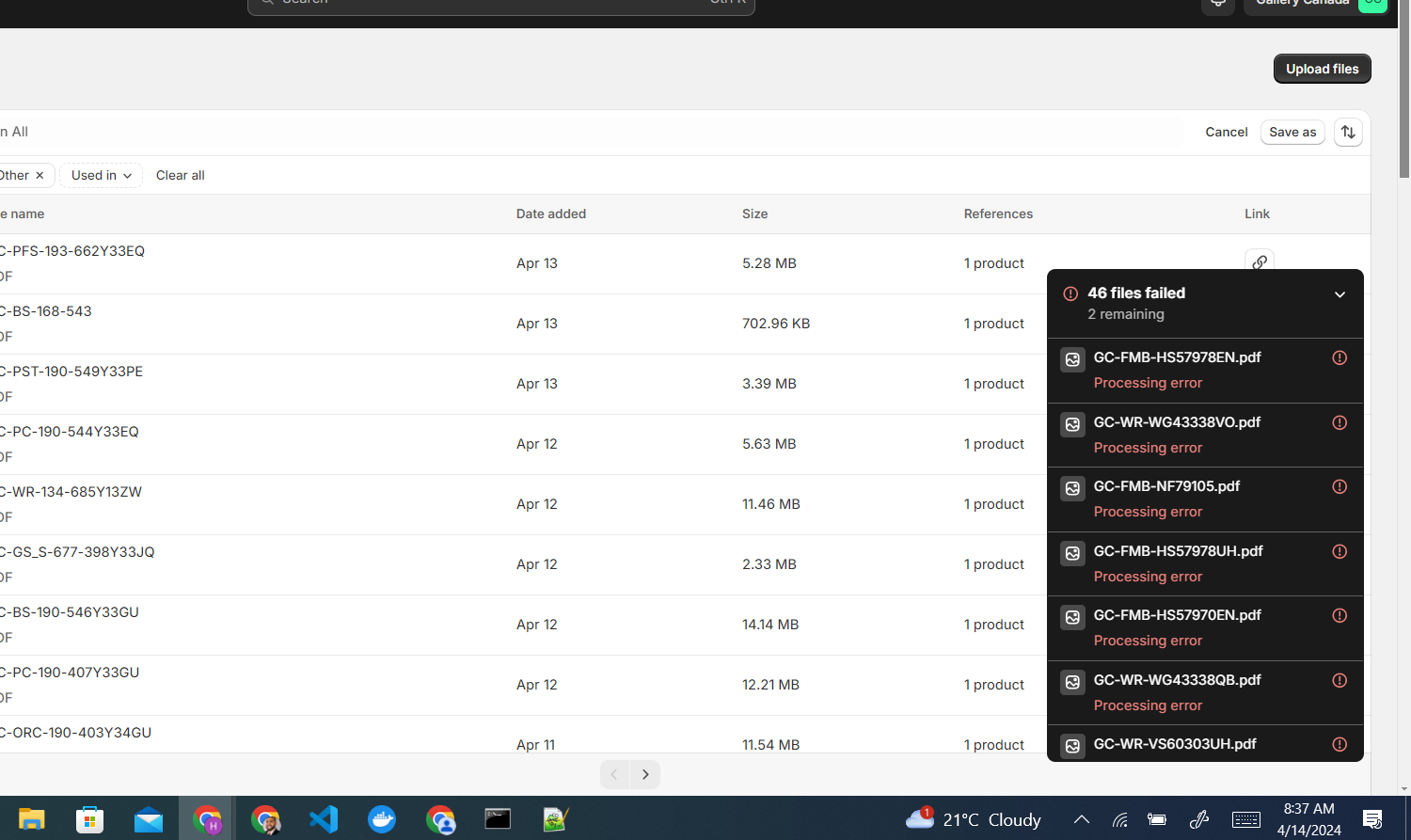The width and height of the screenshot is (1411, 840).
Task: Open the GC-PC-190-544Y33EQ file row
Action: pyautogui.click(x=685, y=444)
